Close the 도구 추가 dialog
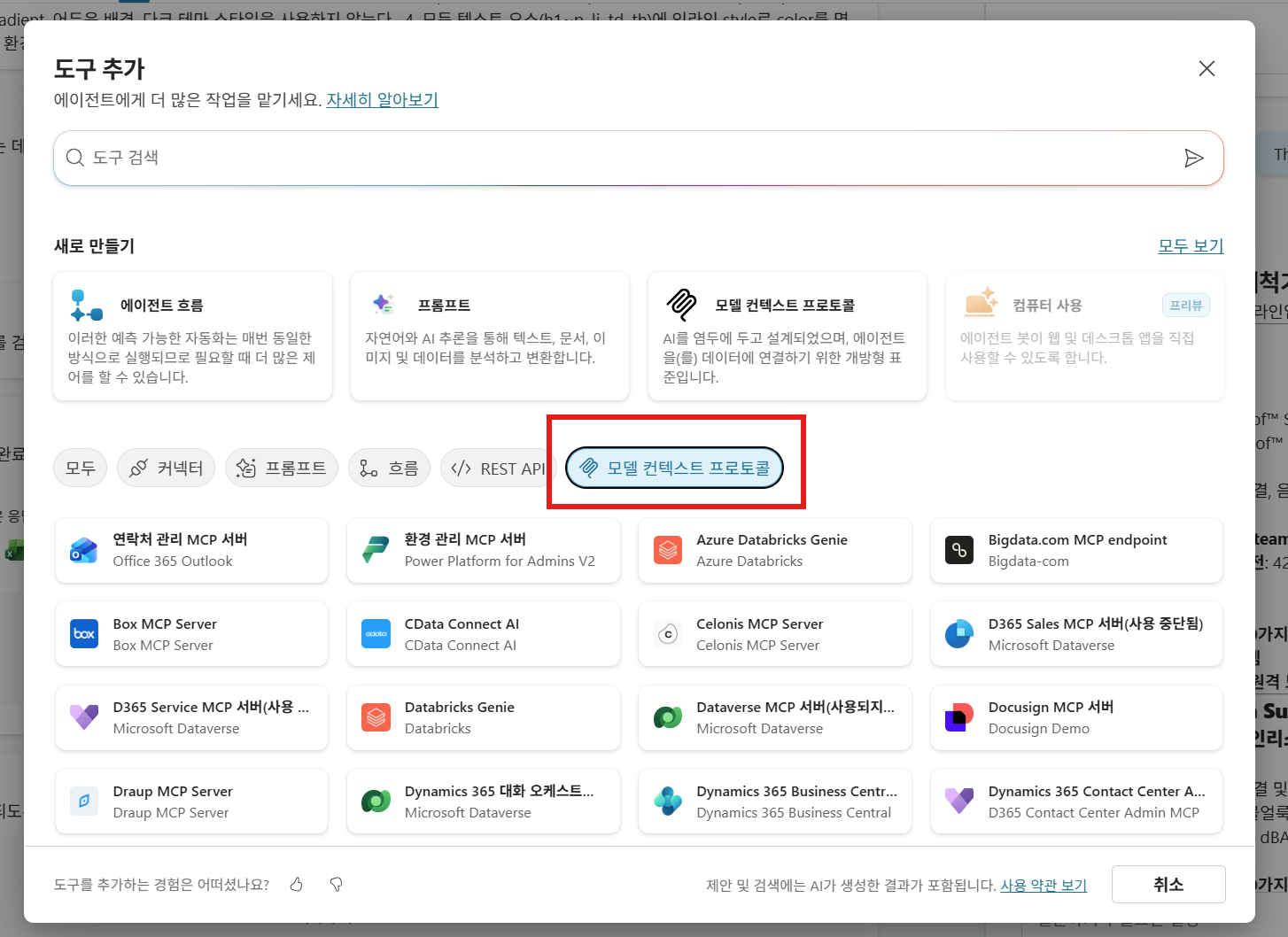Screen dimensions: 1288x937 coord(1207,68)
